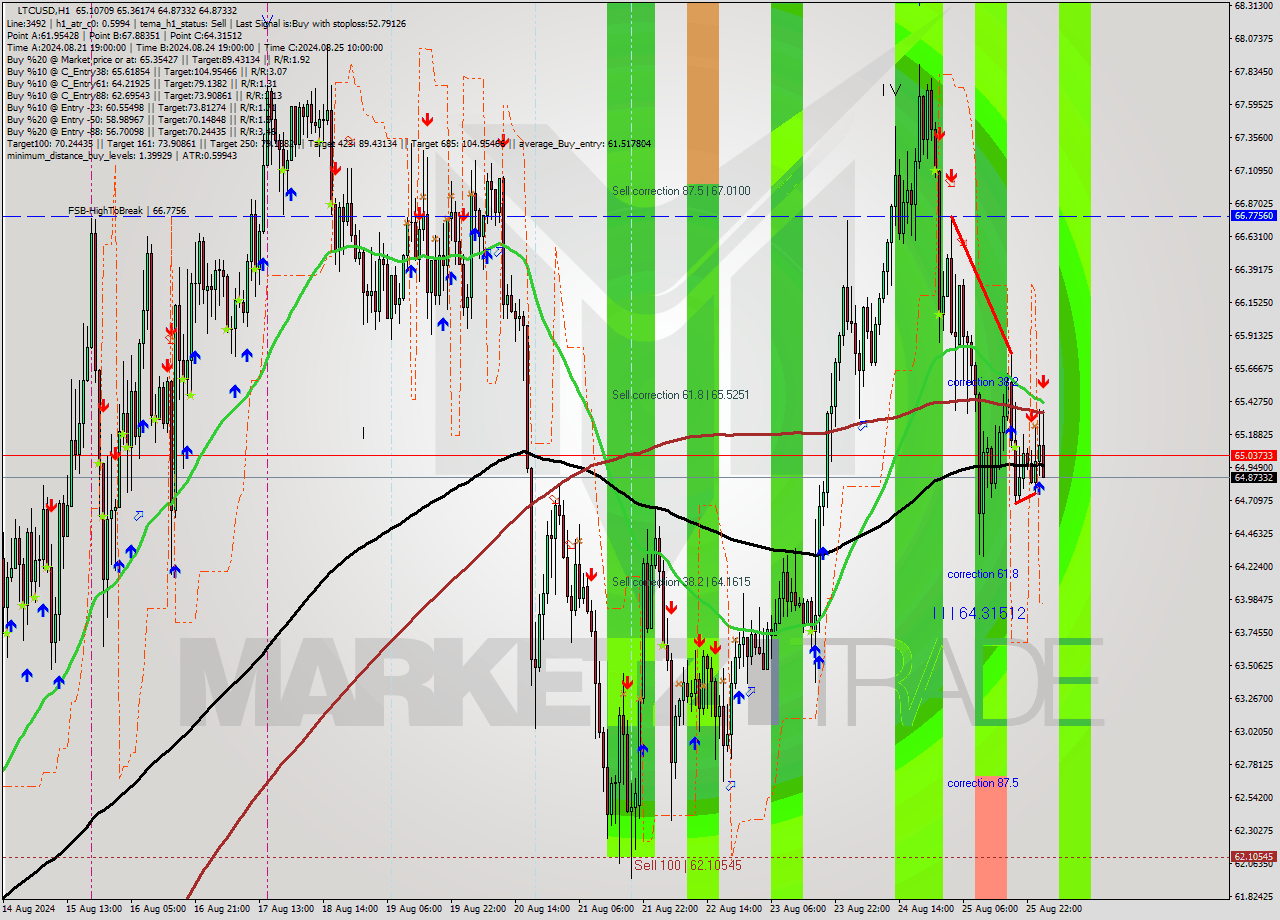Click the 64.22430 price scale value

click(x=1254, y=567)
